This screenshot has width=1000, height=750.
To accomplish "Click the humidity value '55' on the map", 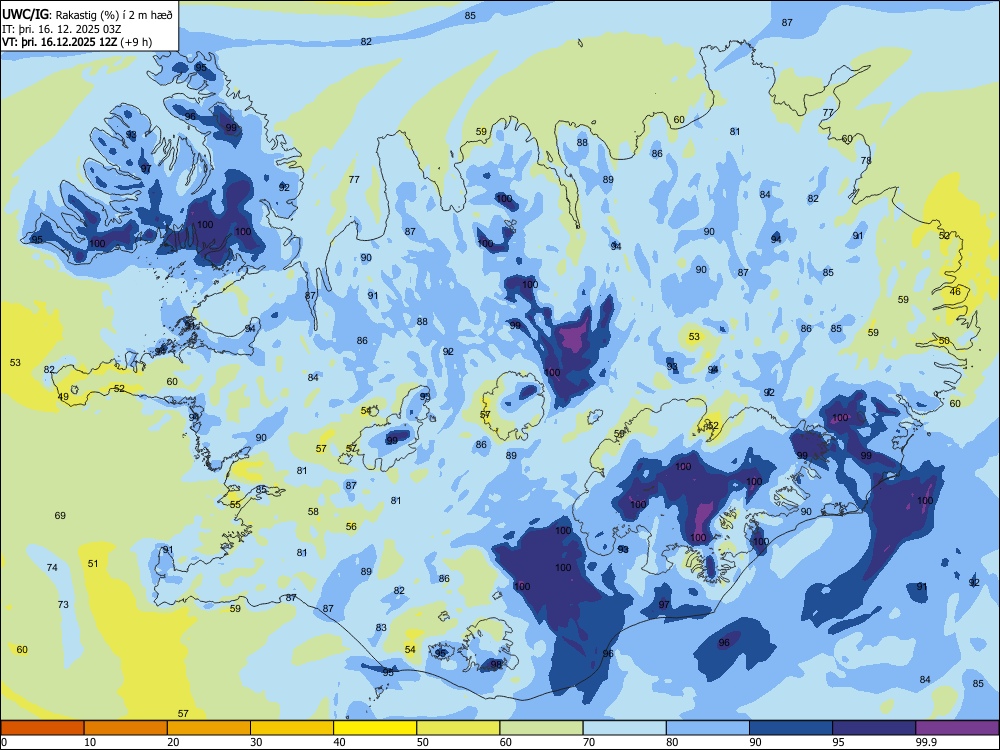I will pyautogui.click(x=235, y=504).
